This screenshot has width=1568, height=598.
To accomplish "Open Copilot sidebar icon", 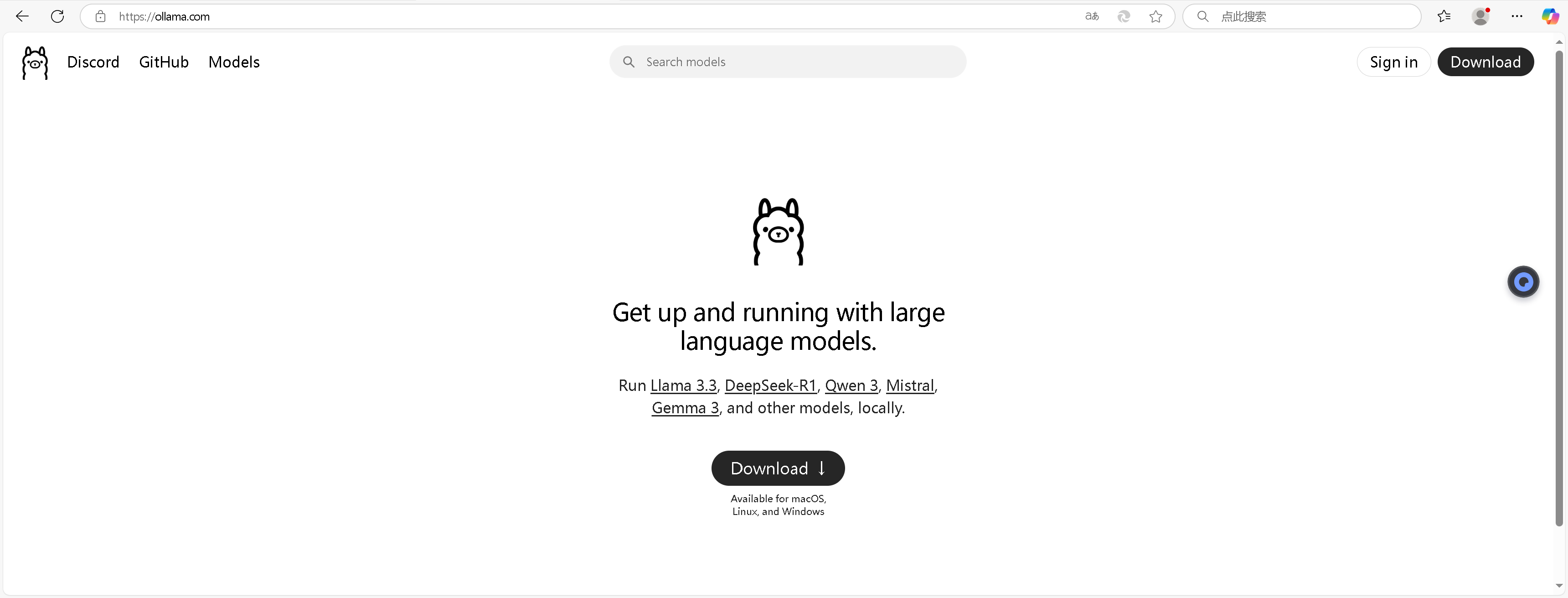I will point(1550,16).
